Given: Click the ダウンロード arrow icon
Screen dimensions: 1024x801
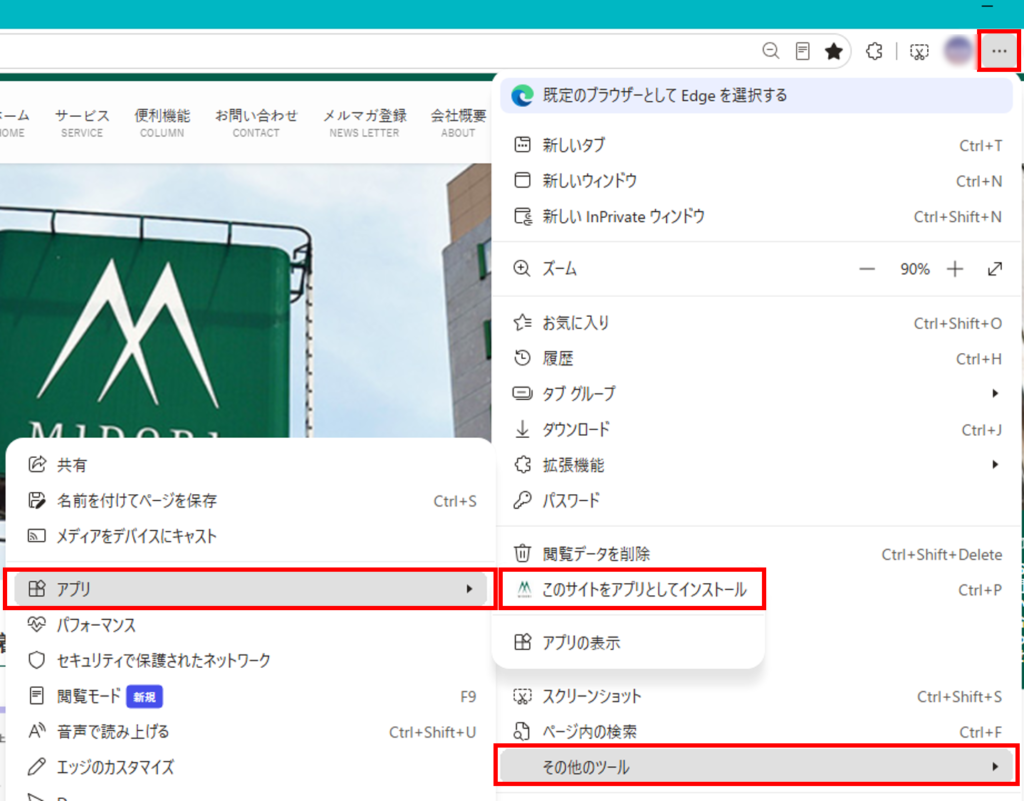Looking at the screenshot, I should (522, 429).
